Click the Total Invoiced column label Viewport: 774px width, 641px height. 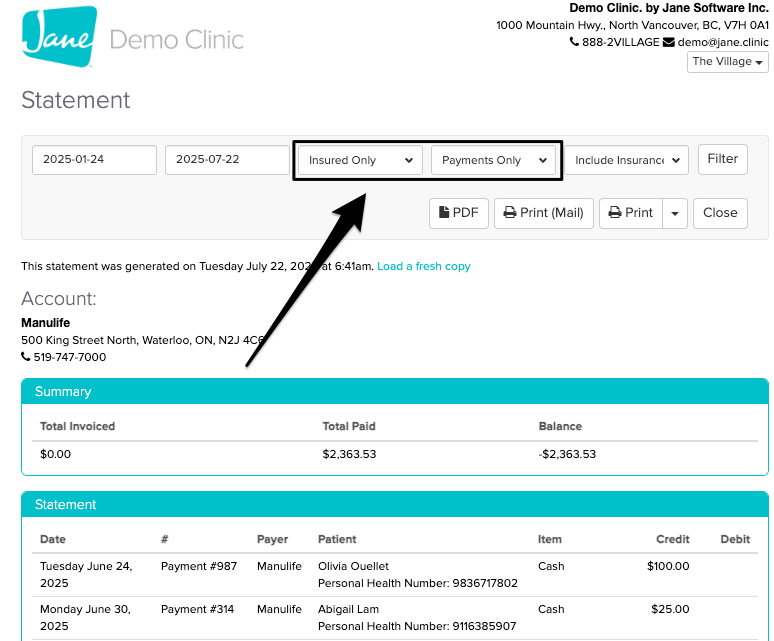pyautogui.click(x=77, y=426)
